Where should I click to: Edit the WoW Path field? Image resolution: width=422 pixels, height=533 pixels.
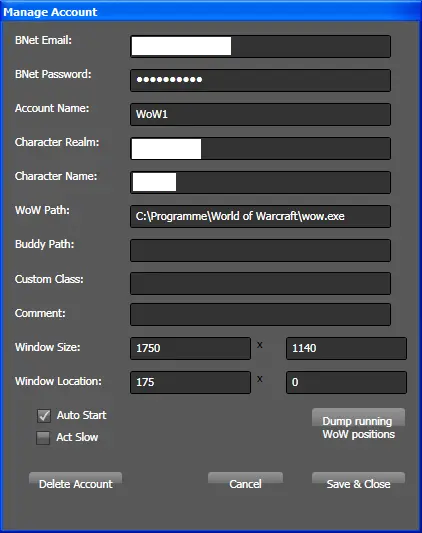(260, 216)
